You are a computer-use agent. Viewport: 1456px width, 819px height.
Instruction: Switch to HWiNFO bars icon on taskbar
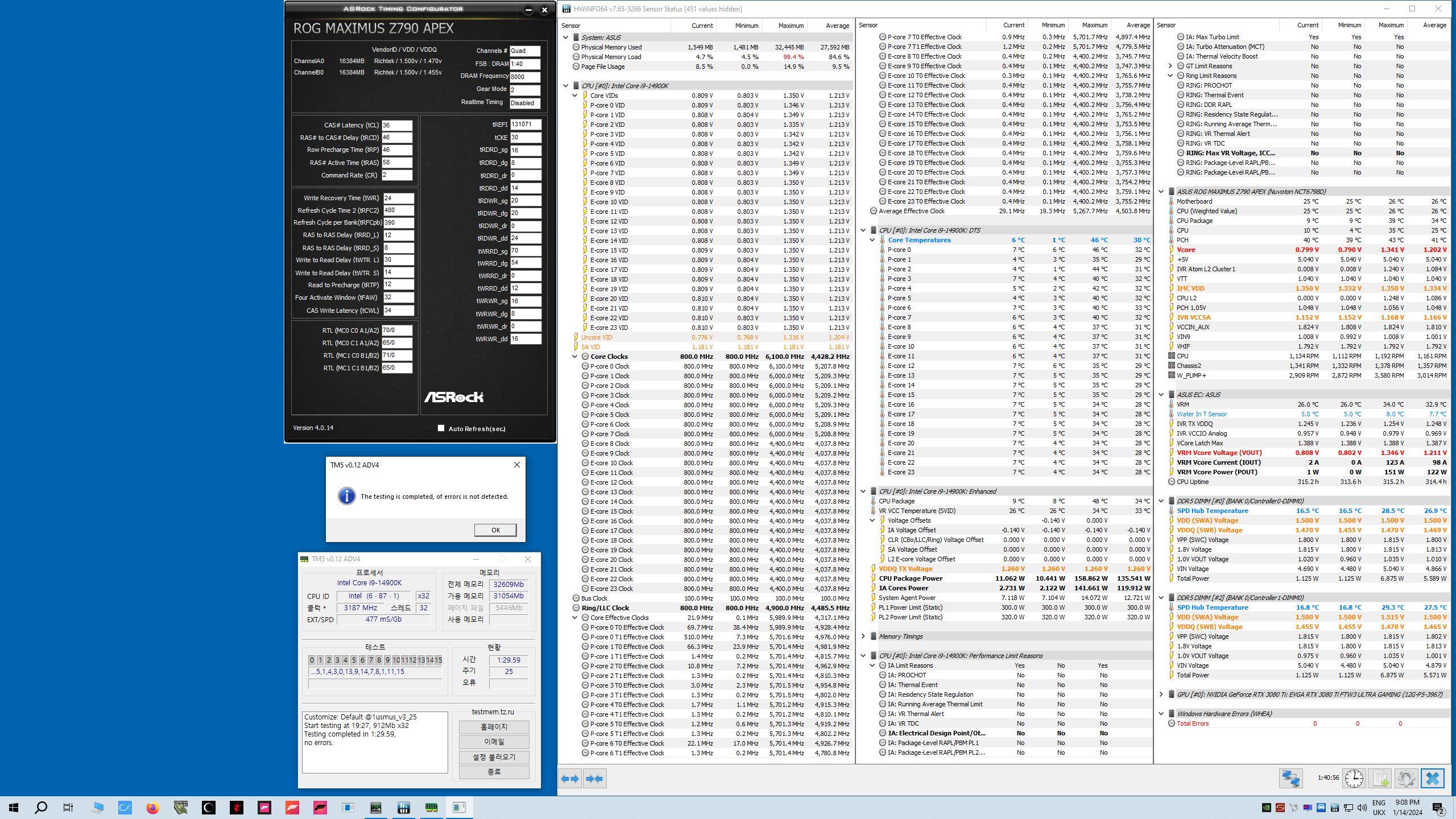pos(404,807)
